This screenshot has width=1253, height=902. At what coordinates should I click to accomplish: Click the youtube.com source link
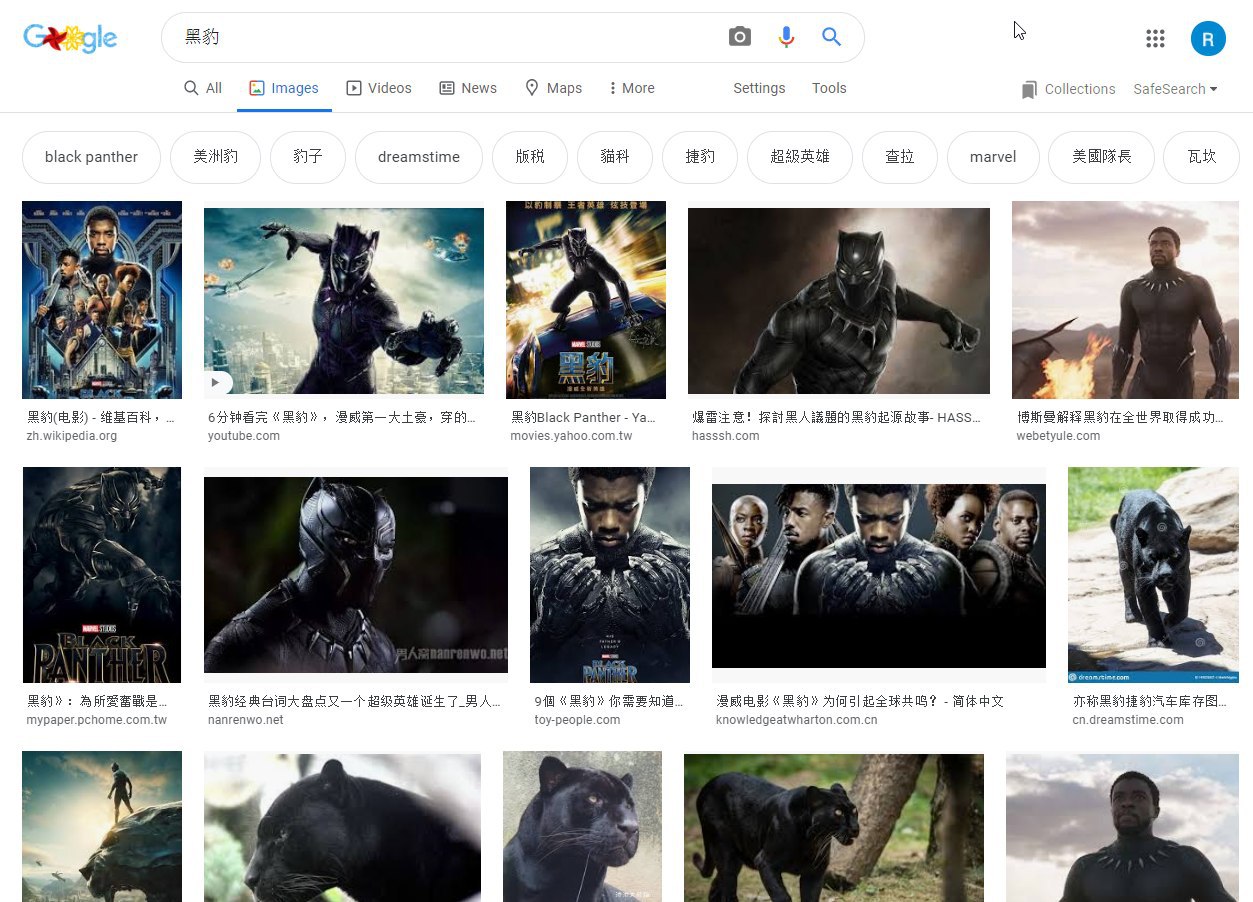[244, 436]
